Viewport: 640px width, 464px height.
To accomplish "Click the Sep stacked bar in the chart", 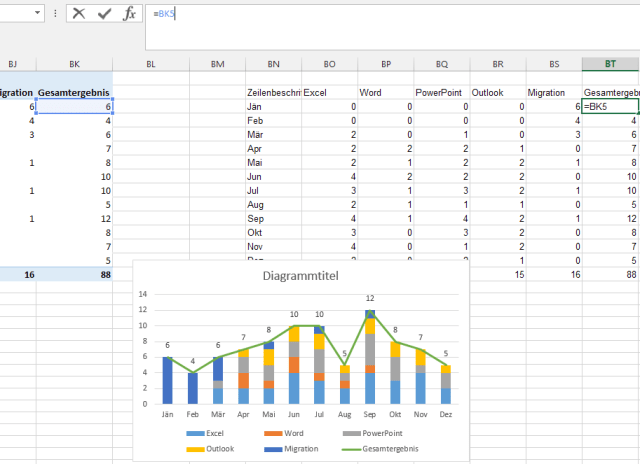I will pyautogui.click(x=370, y=359).
